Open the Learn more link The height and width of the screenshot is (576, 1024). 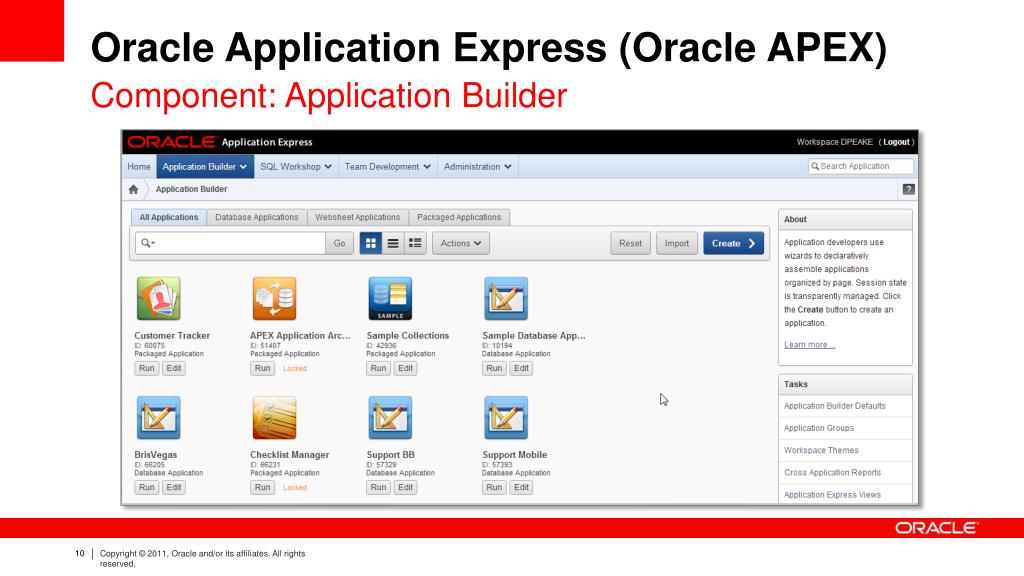click(x=809, y=345)
